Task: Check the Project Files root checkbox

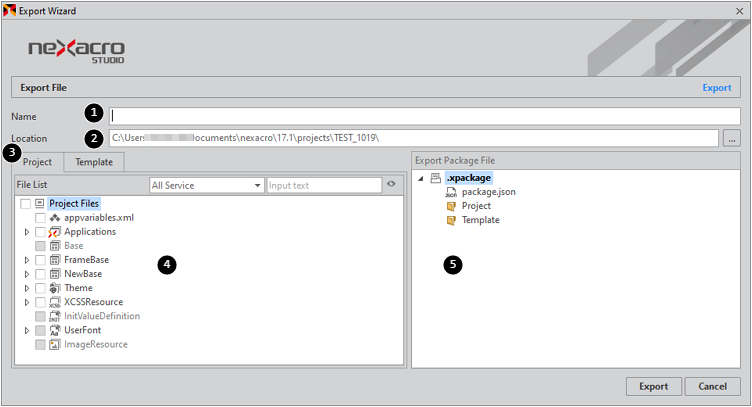Action: click(25, 204)
